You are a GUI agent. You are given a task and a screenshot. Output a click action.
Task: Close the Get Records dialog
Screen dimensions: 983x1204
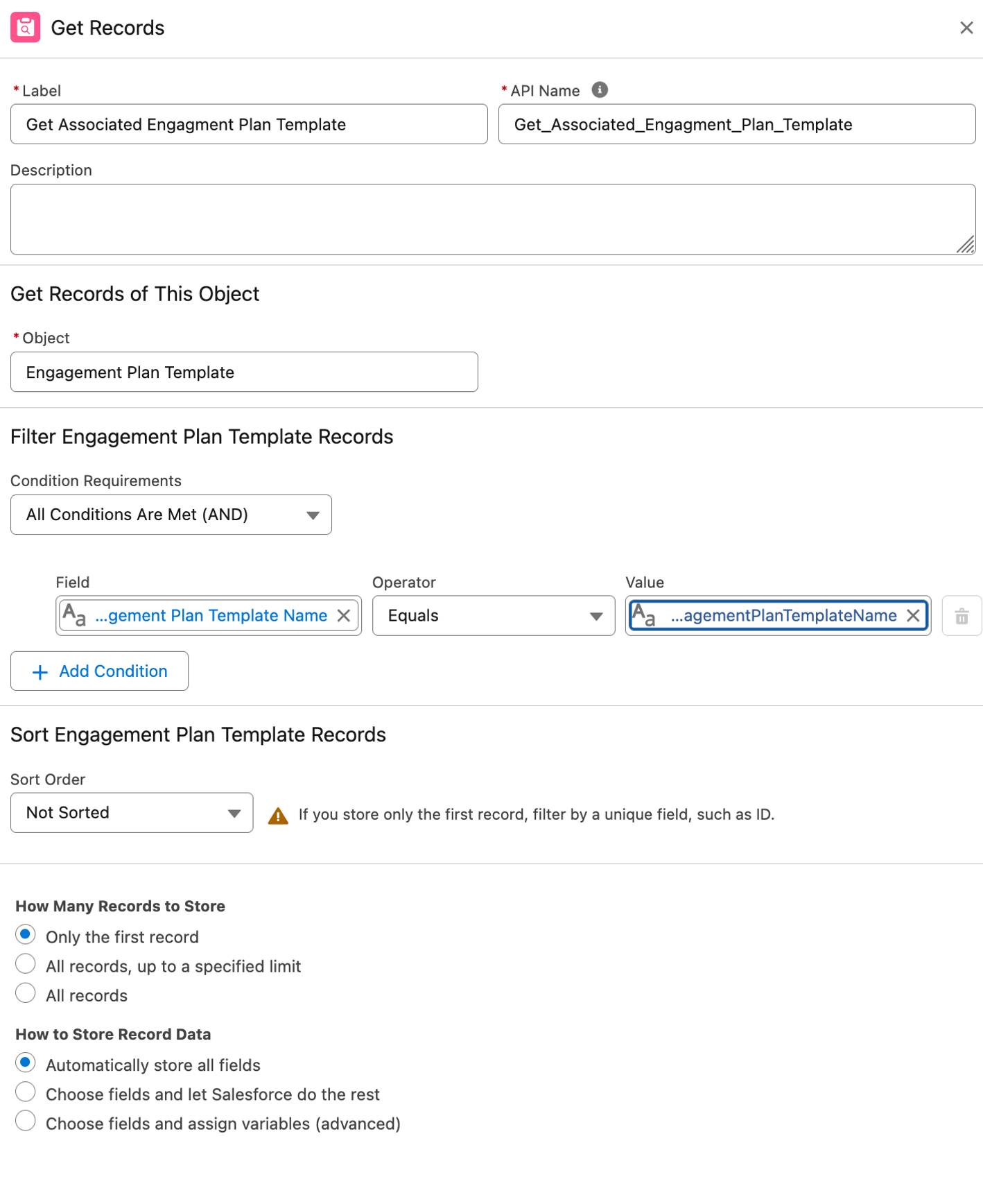click(x=966, y=28)
